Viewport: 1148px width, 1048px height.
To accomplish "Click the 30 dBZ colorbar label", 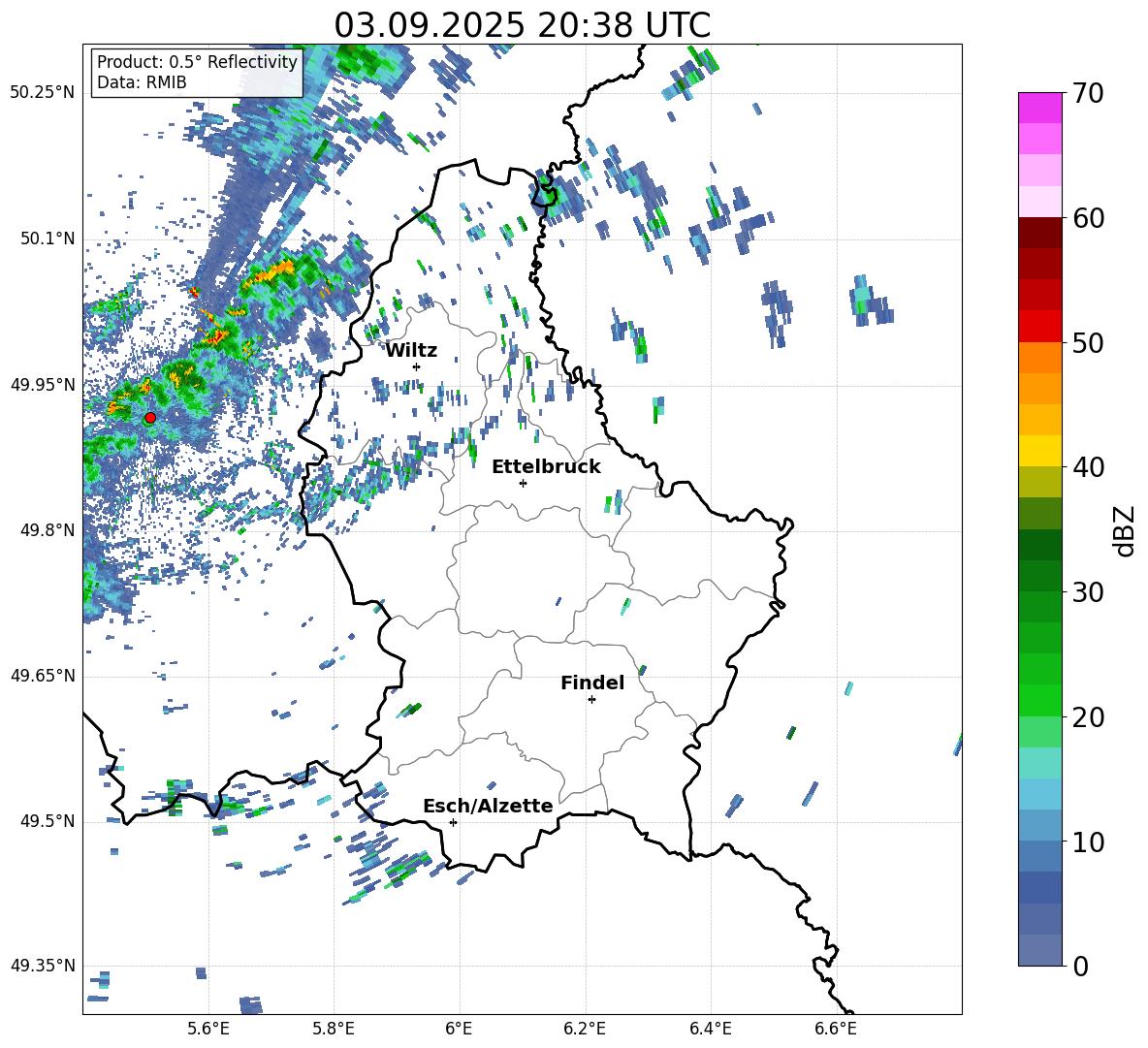I will 1088,592.
